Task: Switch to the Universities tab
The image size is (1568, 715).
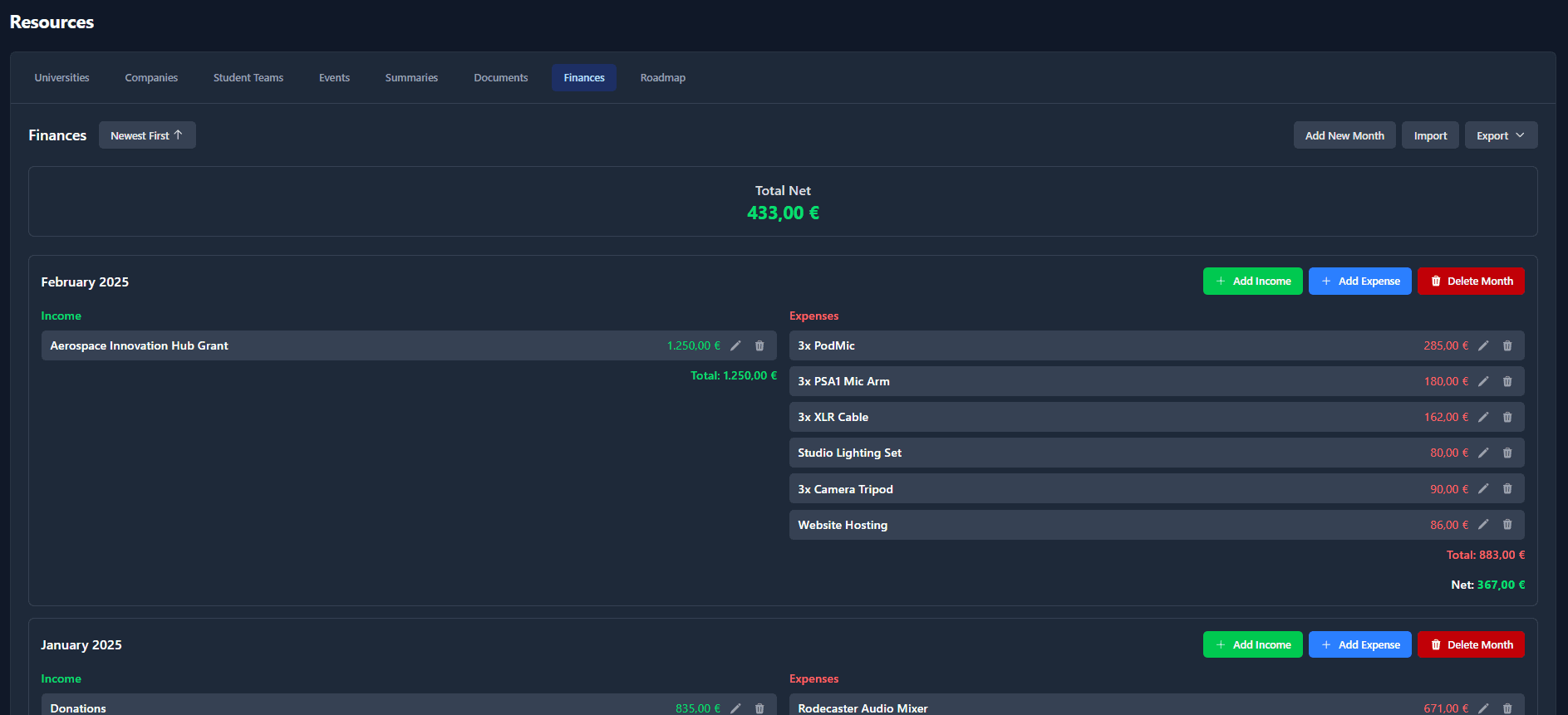Action: 61,77
